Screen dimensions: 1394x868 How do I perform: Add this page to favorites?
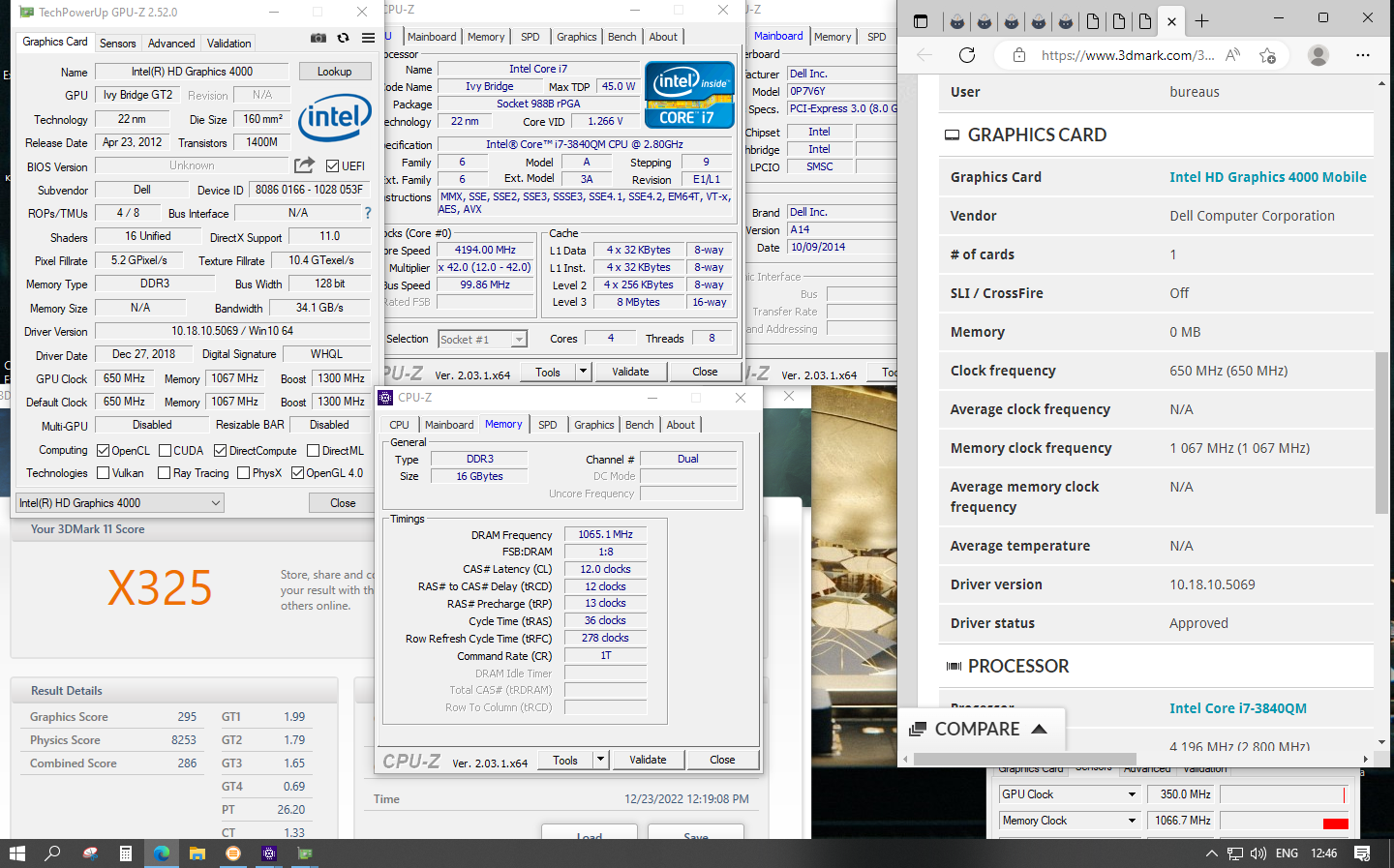[1267, 55]
